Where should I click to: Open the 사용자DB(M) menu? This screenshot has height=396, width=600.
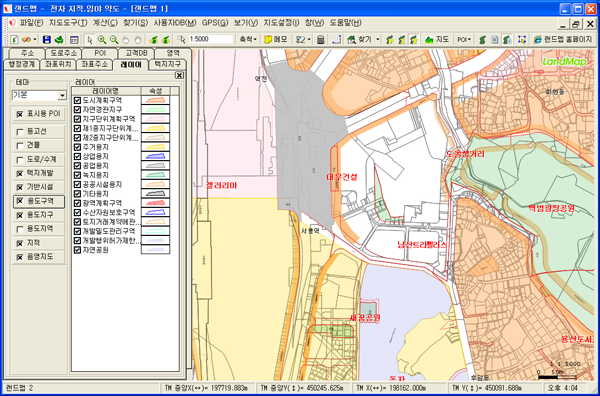pyautogui.click(x=175, y=23)
